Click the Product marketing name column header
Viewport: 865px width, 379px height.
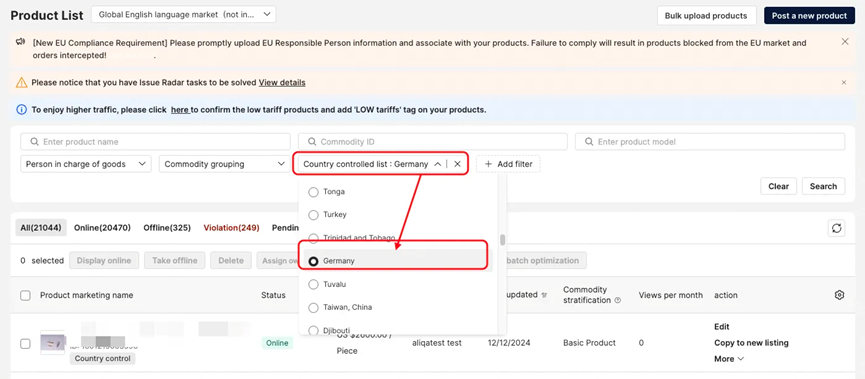[87, 295]
